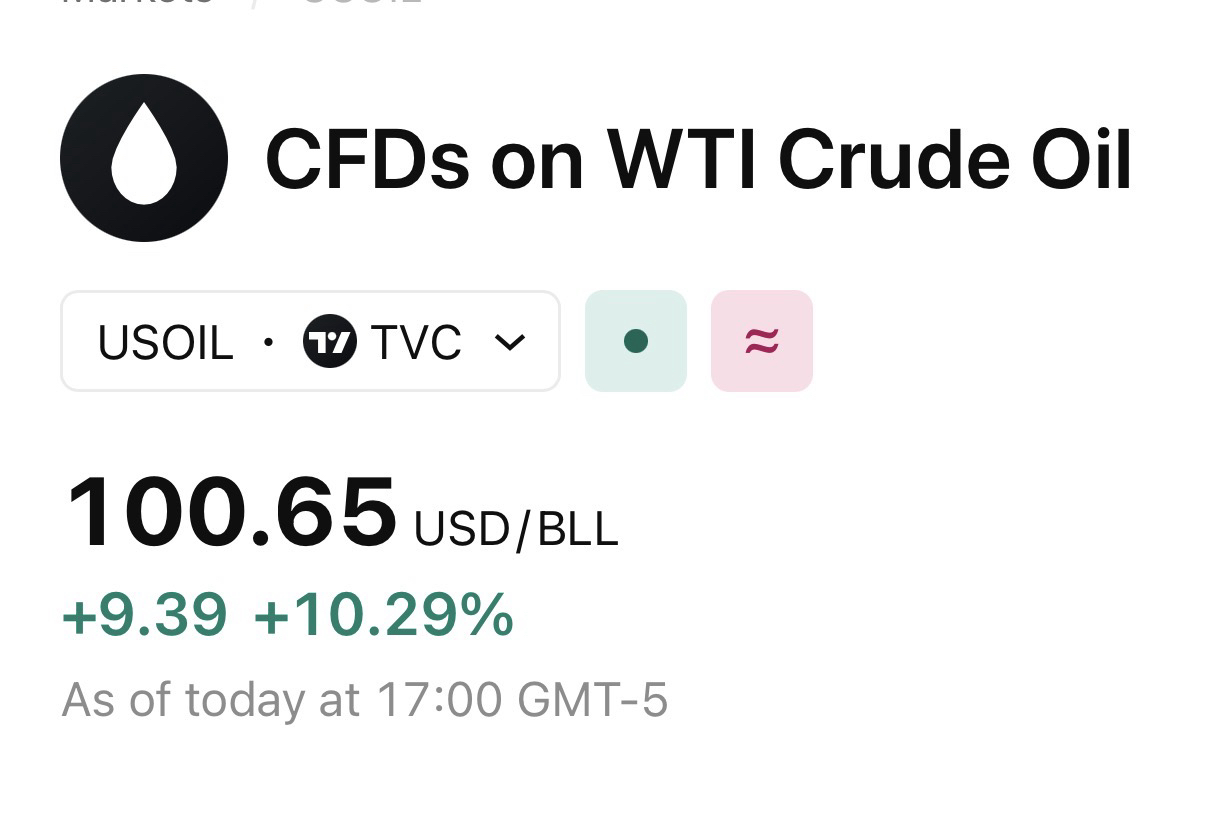The height and width of the screenshot is (823, 1206).
Task: Open the USOIL breadcrumb at the top
Action: coord(360,4)
